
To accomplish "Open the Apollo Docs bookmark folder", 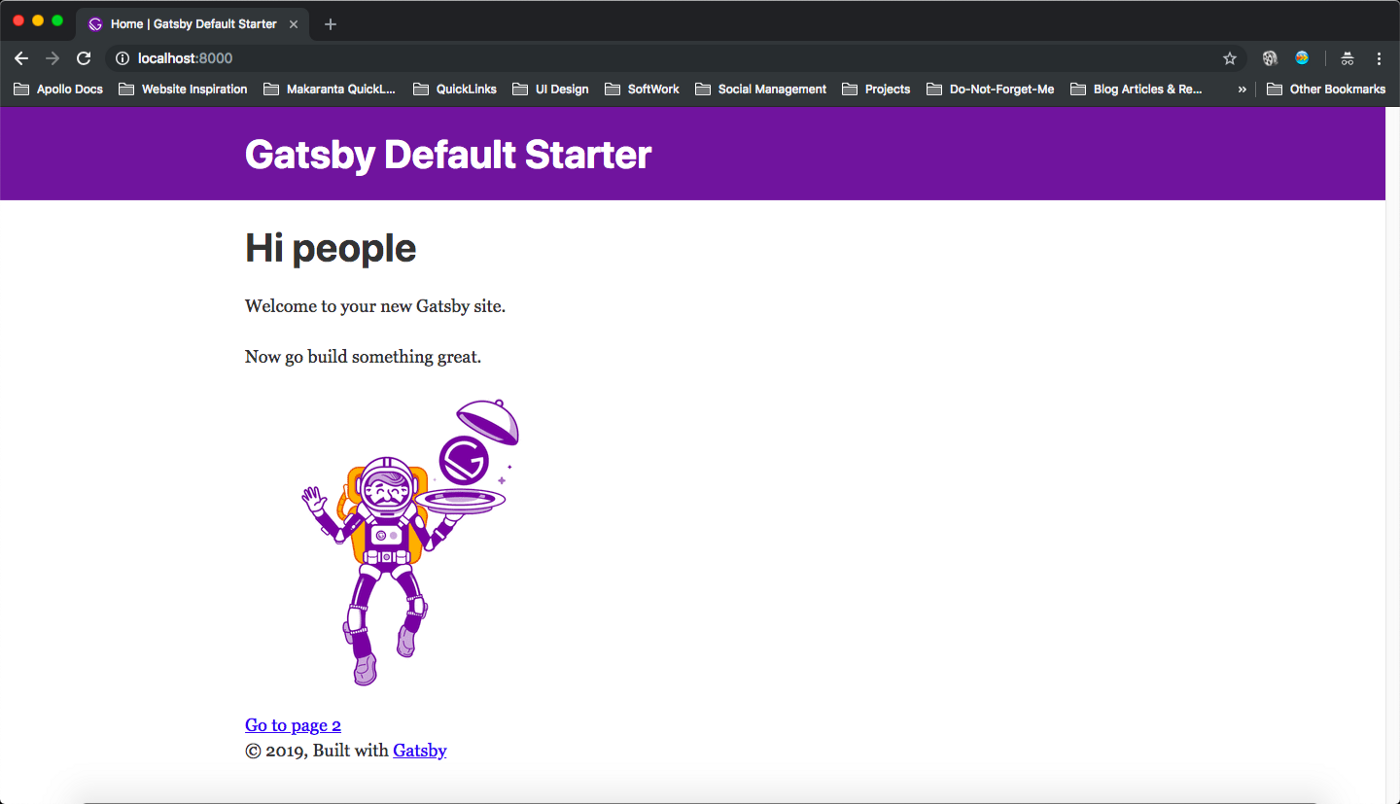I will pyautogui.click(x=58, y=89).
